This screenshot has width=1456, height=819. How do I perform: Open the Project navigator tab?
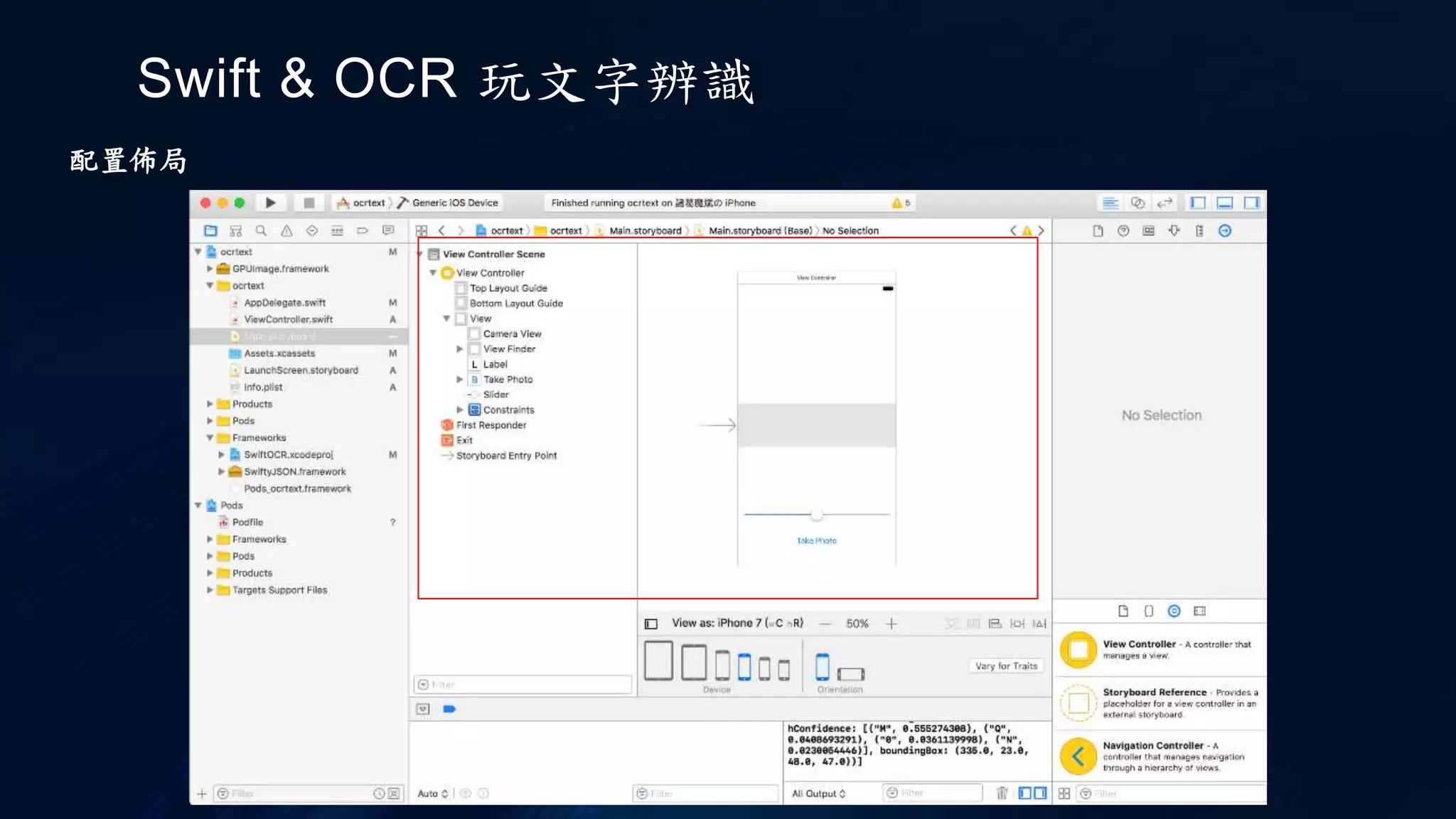click(x=210, y=230)
